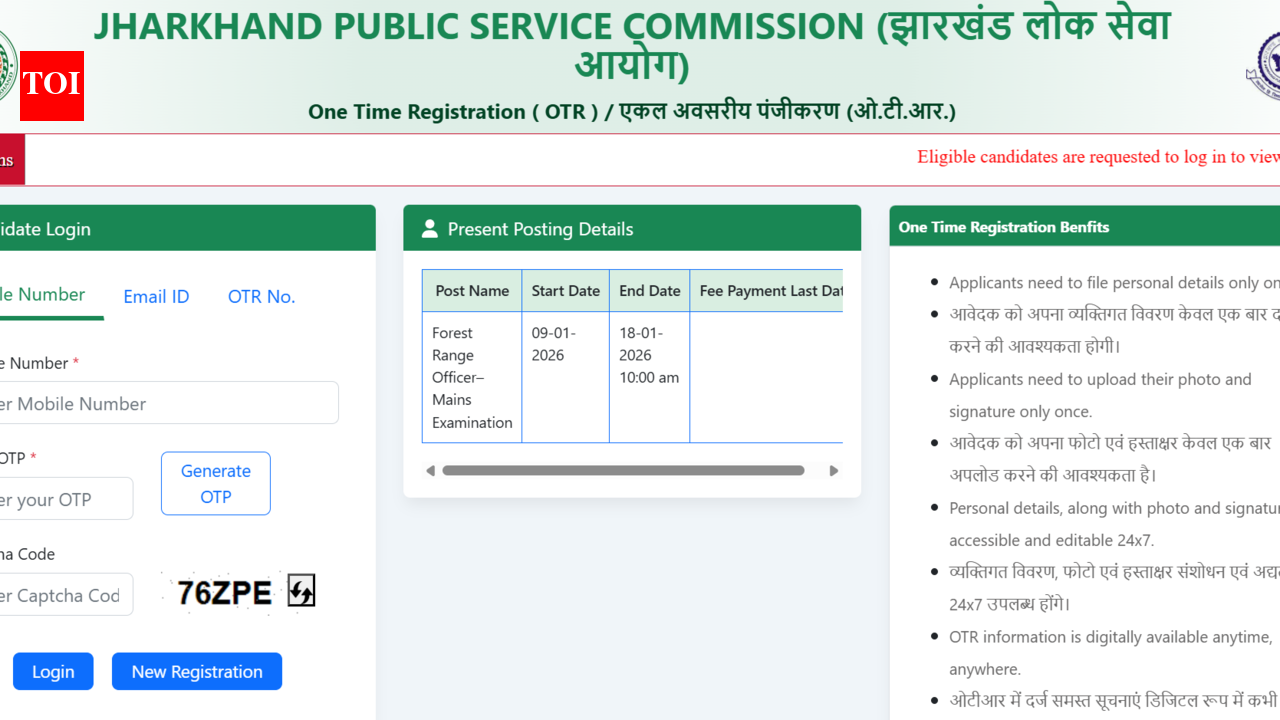This screenshot has height=720, width=1280.
Task: Click the scrolling eligible candidates notice link
Action: [x=1097, y=157]
